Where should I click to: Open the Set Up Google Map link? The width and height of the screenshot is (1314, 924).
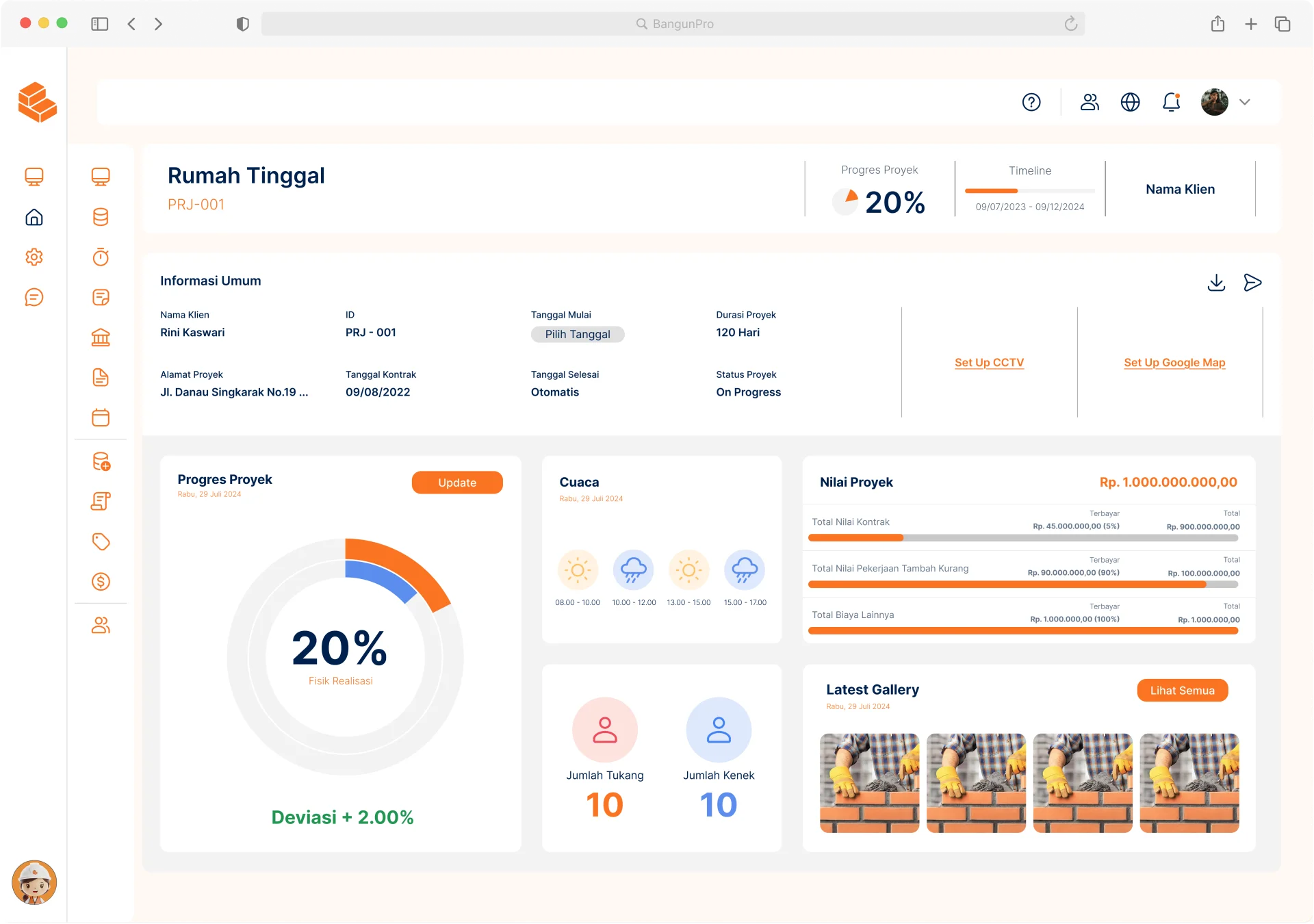click(x=1174, y=363)
